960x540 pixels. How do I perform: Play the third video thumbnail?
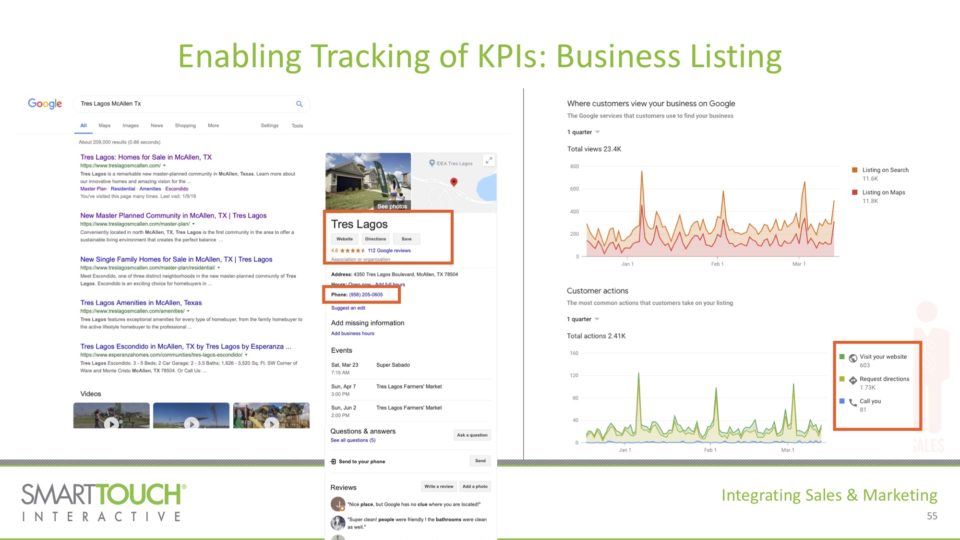(271, 415)
